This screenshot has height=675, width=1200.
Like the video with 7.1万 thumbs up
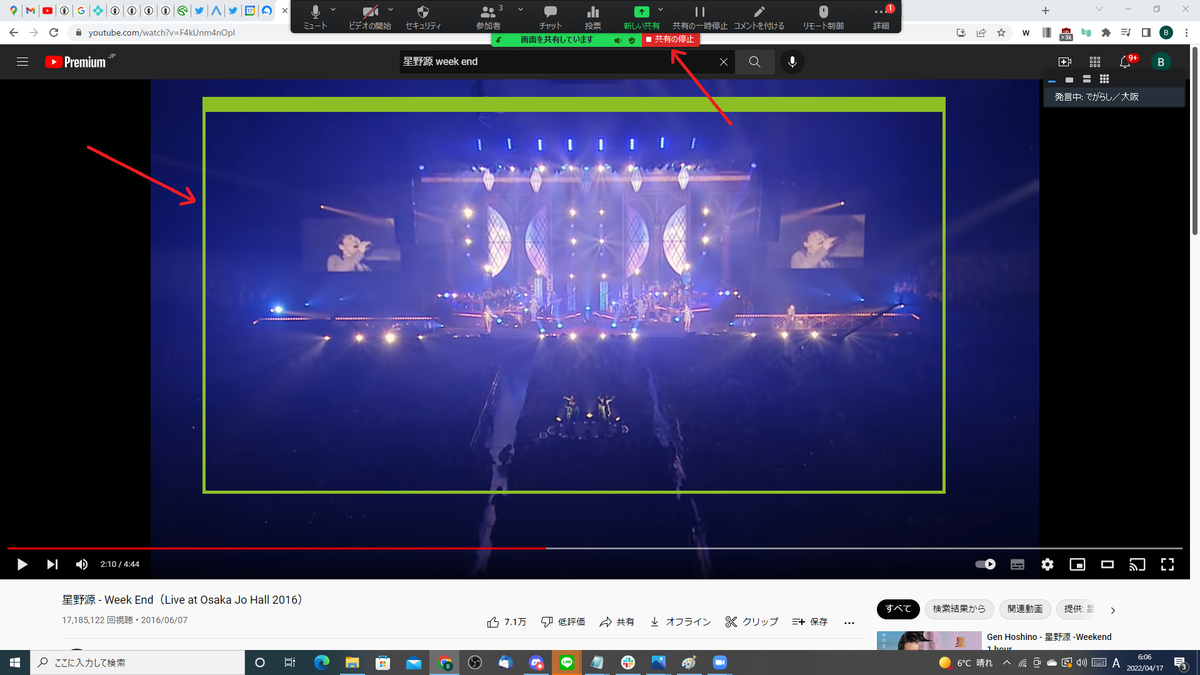(x=506, y=621)
